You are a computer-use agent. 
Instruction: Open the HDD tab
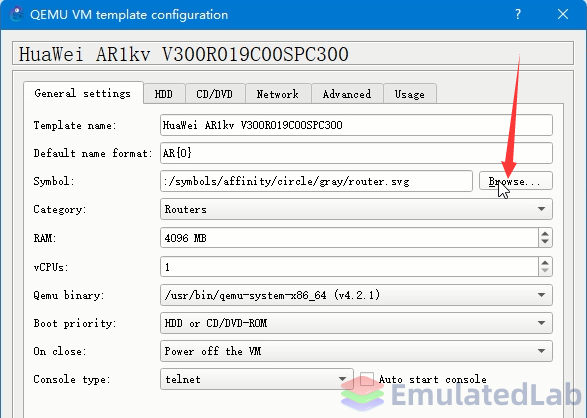164,94
